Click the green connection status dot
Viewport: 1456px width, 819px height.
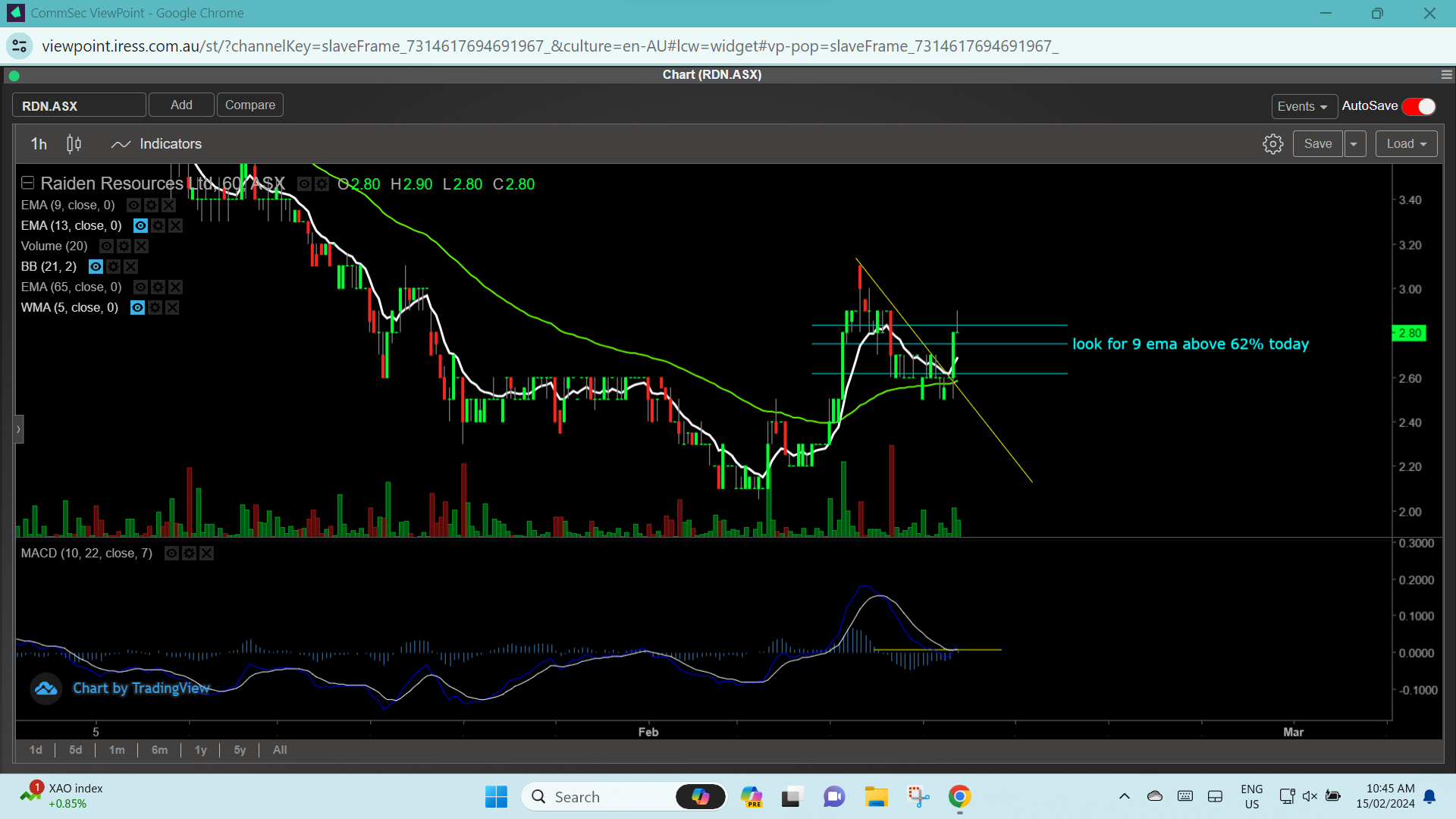(x=14, y=75)
